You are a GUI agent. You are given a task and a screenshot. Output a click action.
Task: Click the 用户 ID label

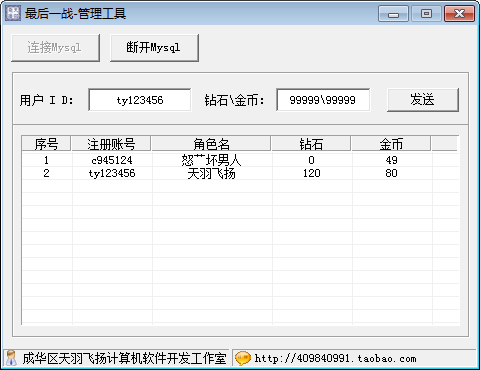tap(47, 100)
